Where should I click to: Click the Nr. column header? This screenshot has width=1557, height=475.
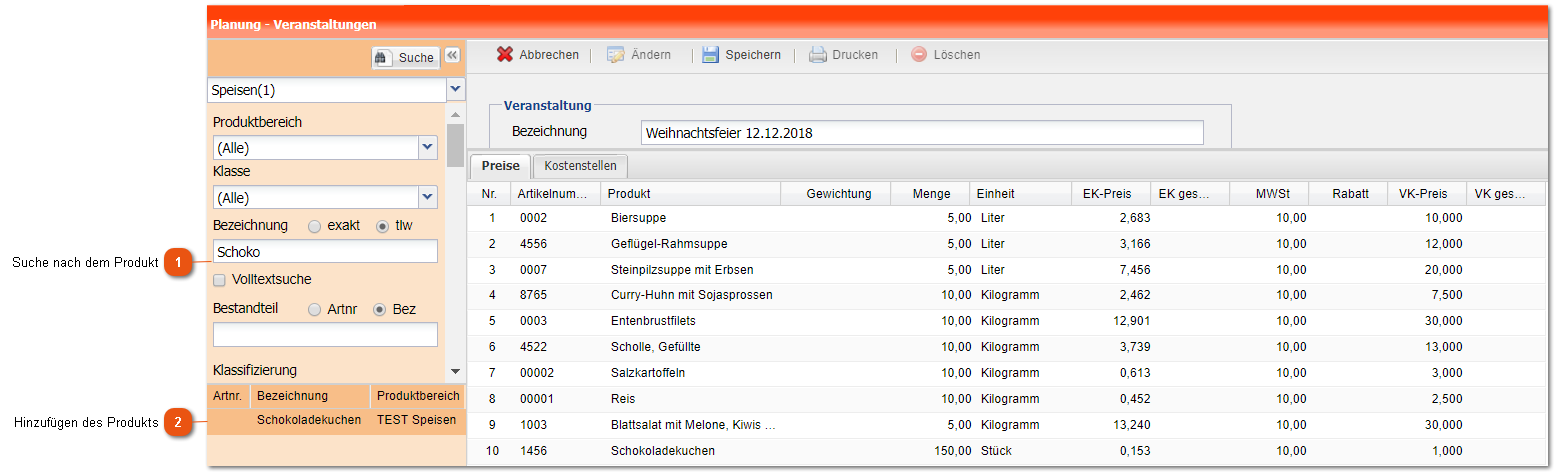point(489,194)
